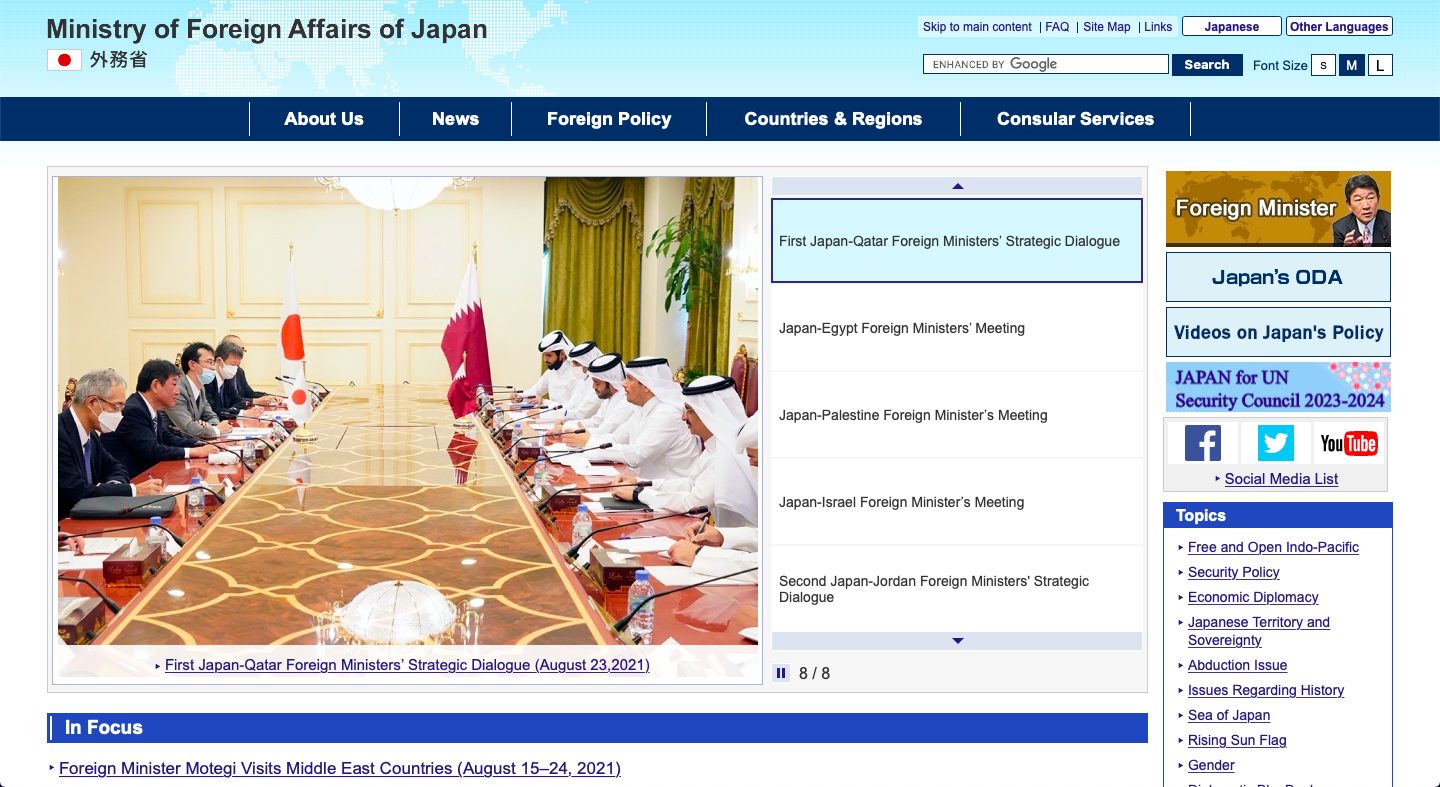Pause the news slideshow
1440x787 pixels.
pos(781,673)
